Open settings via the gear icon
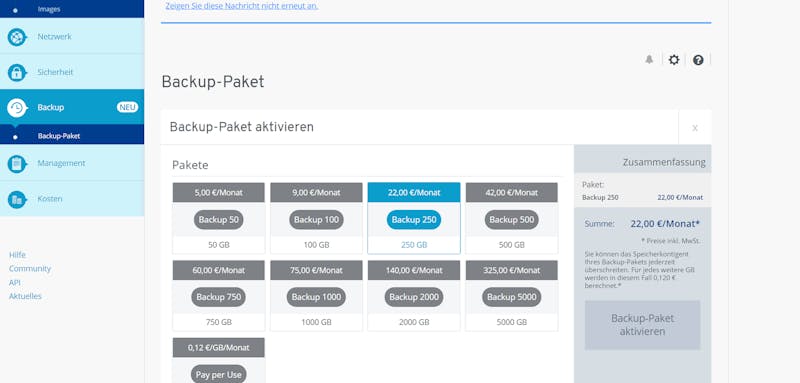Viewport: 800px width, 383px height. pyautogui.click(x=674, y=60)
